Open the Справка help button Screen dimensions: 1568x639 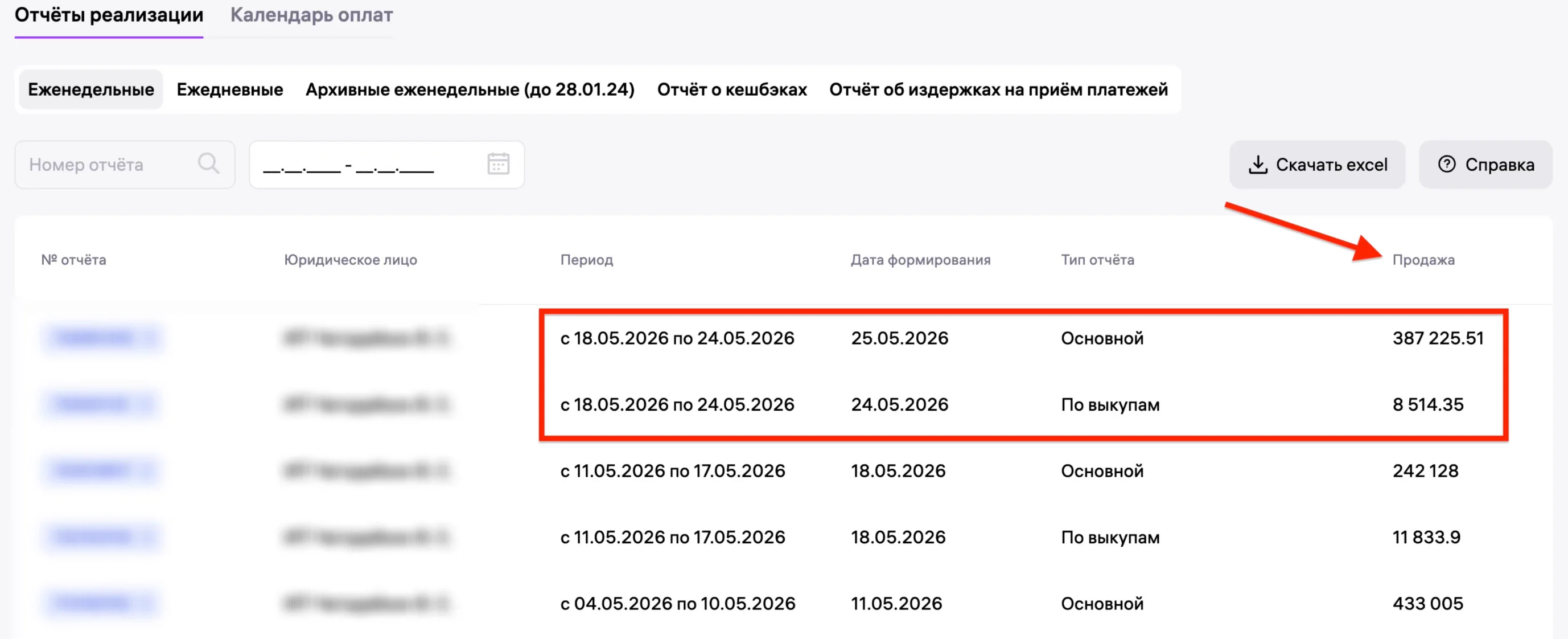1485,165
